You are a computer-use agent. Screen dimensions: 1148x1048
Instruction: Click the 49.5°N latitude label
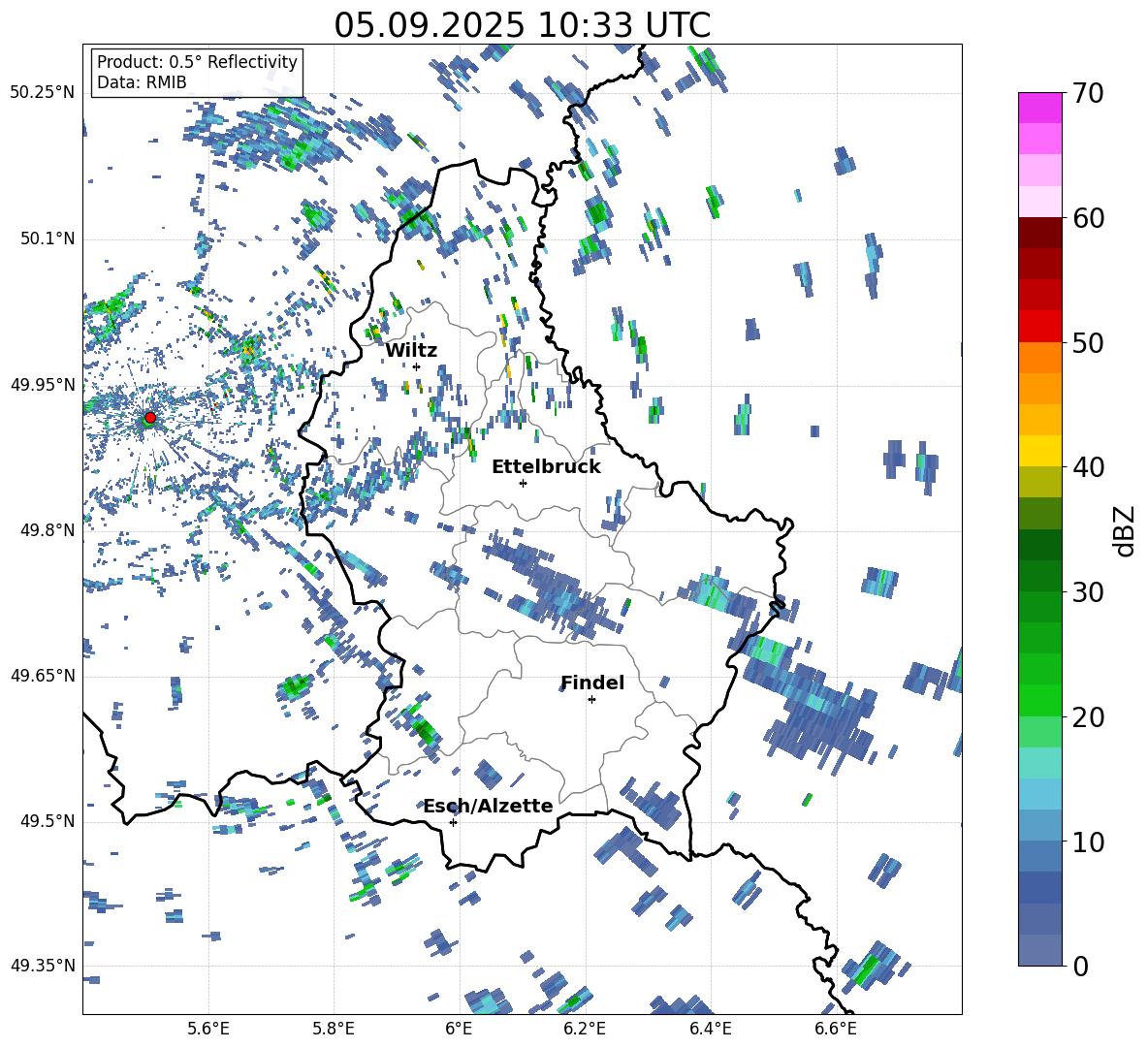[47, 821]
